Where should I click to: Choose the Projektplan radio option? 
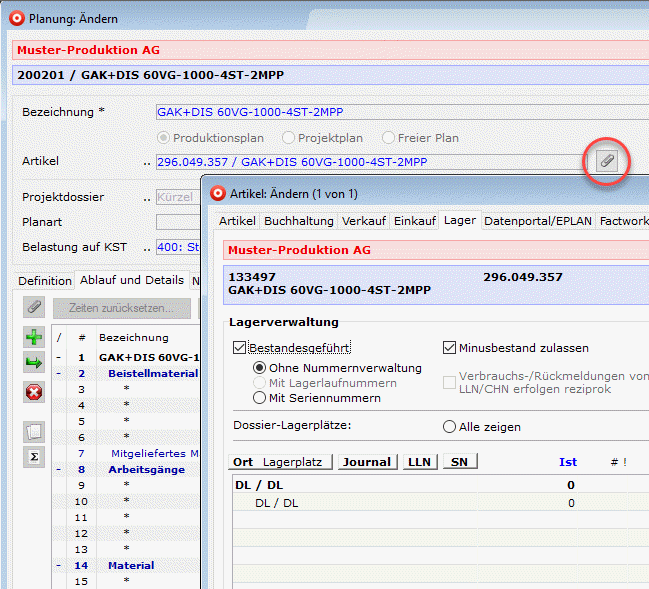pyautogui.click(x=289, y=138)
